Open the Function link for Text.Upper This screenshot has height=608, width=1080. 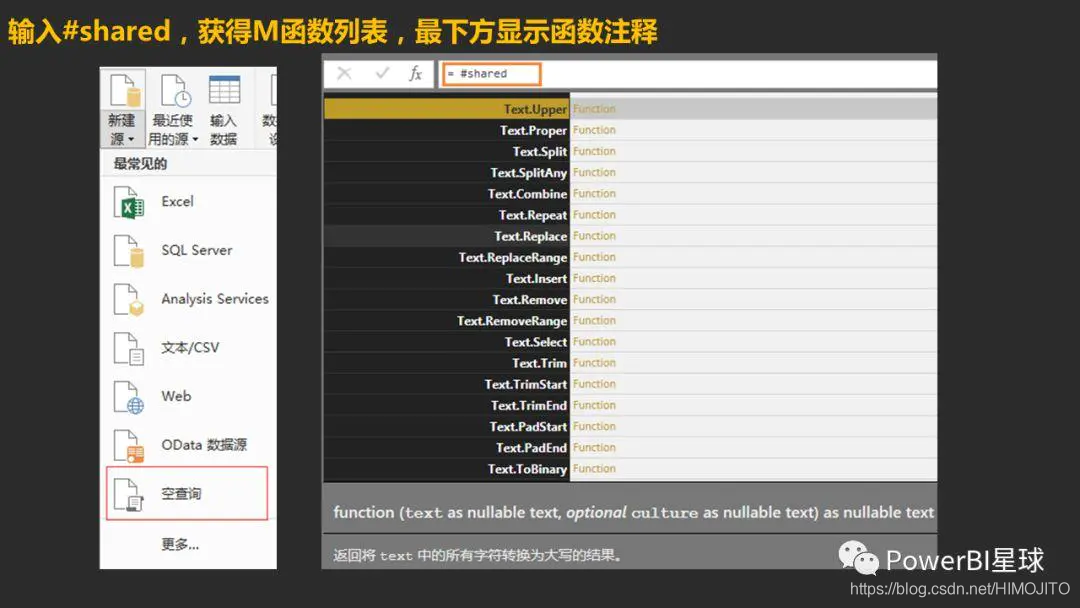click(x=594, y=109)
